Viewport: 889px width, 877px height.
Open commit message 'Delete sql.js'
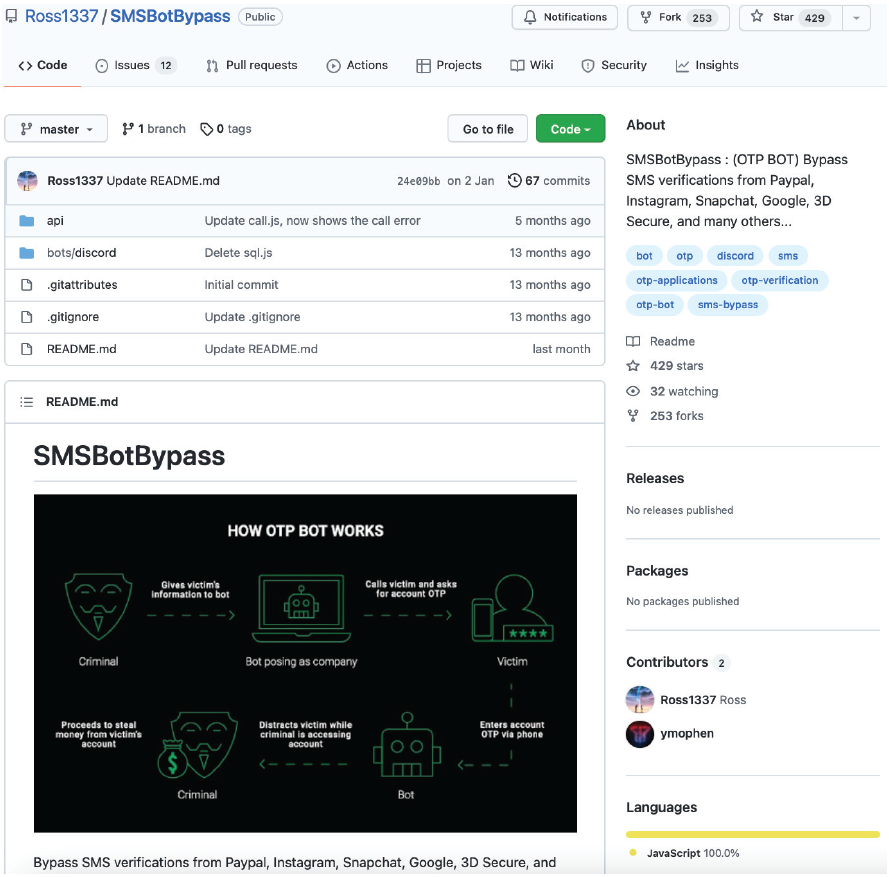point(238,253)
